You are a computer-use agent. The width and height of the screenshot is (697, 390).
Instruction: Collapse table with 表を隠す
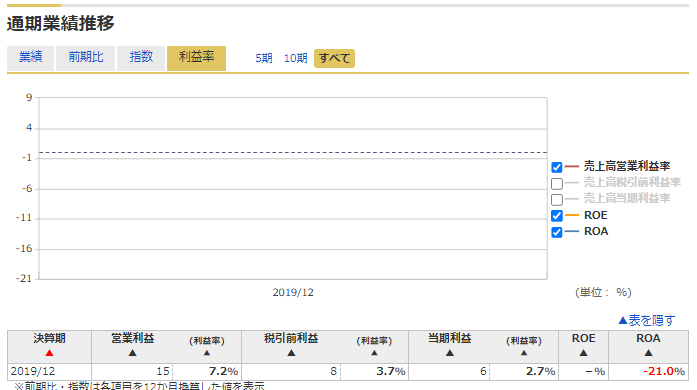[647, 320]
